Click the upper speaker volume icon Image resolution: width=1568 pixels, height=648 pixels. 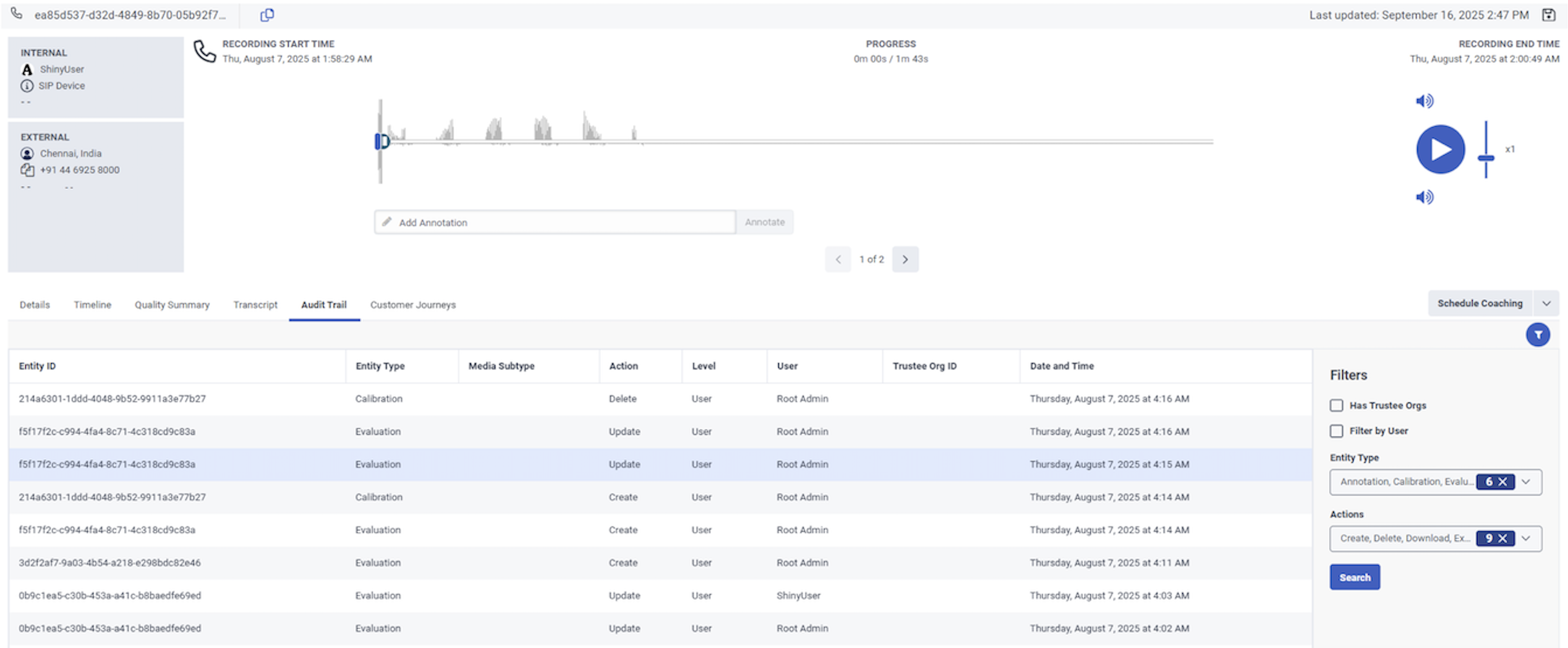click(x=1424, y=101)
